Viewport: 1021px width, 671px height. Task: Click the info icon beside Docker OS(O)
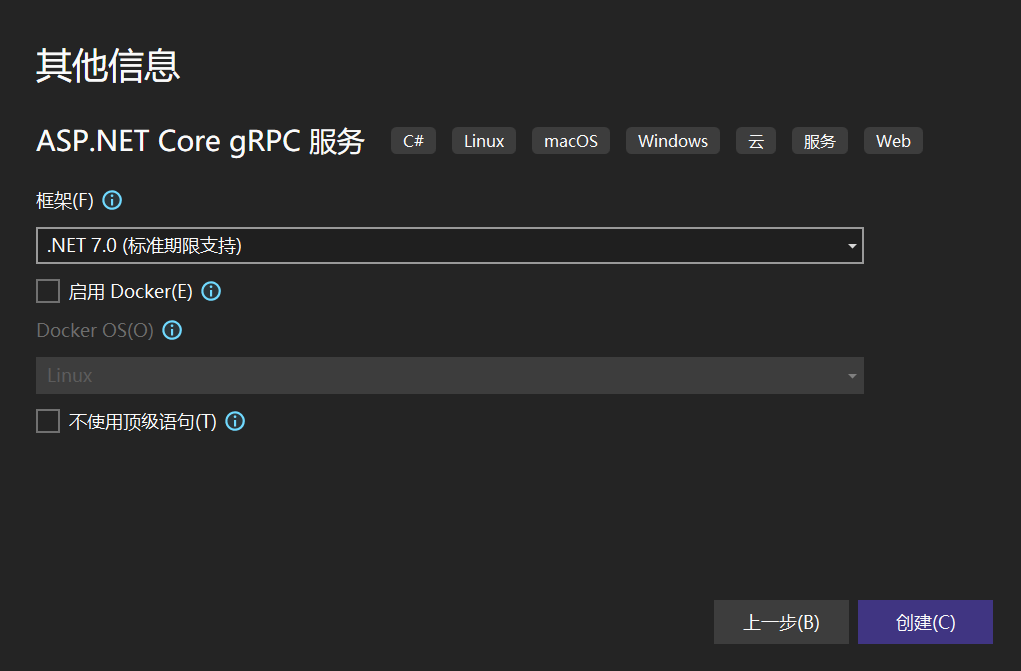coord(172,330)
